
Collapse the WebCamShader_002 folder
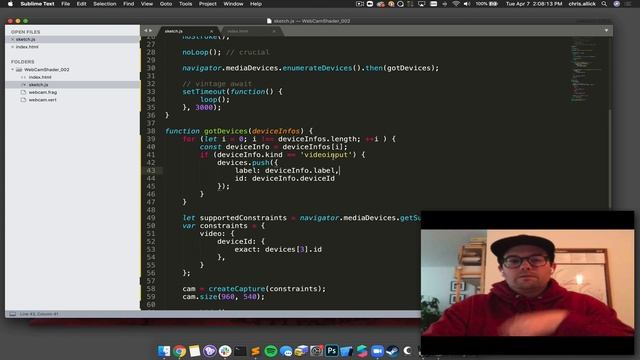point(12,69)
